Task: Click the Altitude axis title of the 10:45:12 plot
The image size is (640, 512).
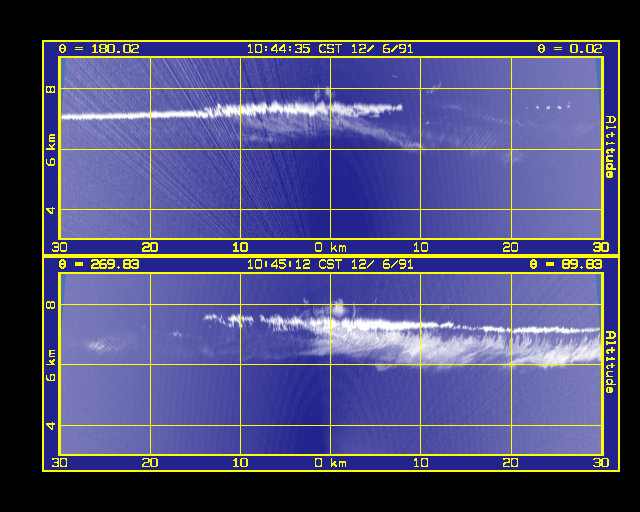Action: 610,362
